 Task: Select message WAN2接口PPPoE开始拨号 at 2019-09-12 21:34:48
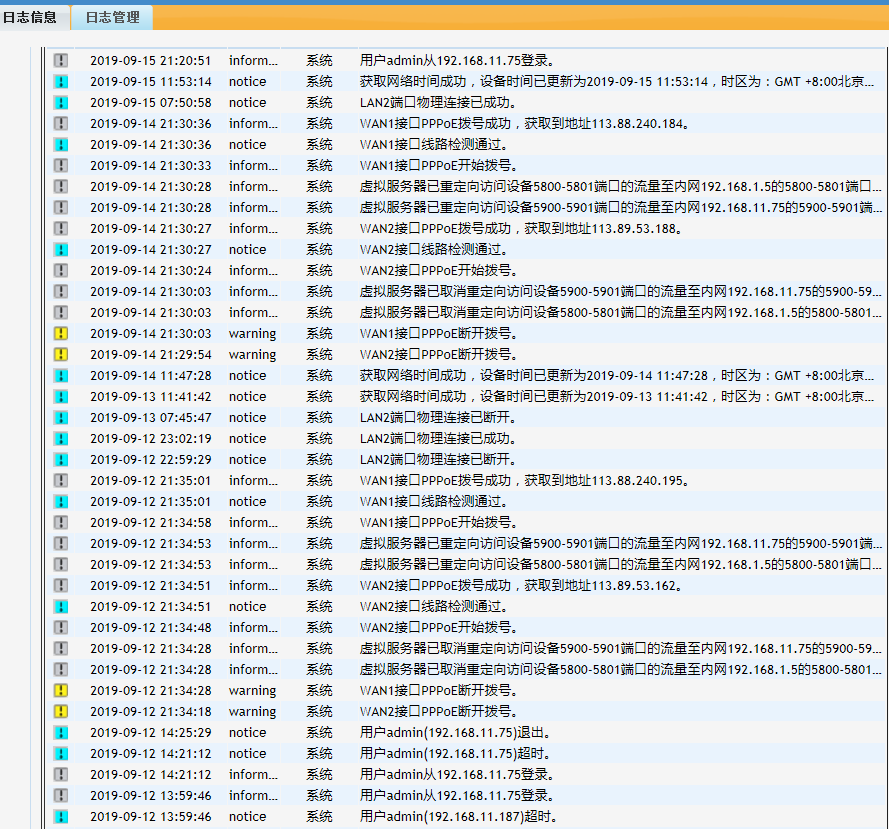(x=438, y=628)
